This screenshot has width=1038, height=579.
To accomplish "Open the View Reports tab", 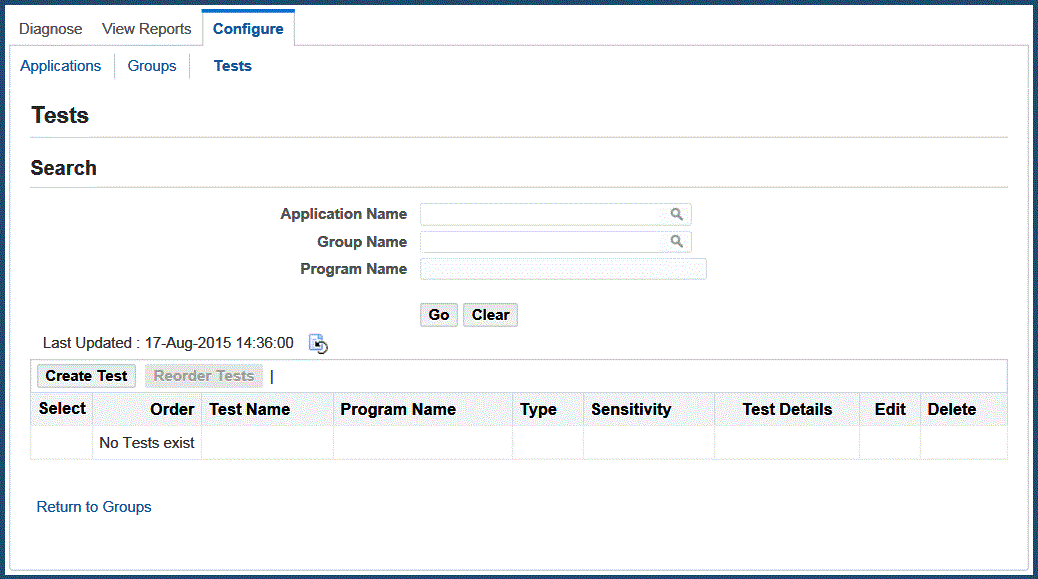I will 146,29.
